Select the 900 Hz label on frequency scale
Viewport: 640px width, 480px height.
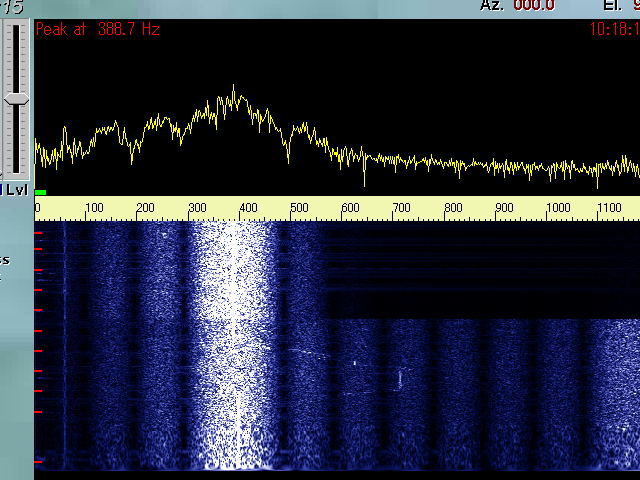click(x=505, y=208)
